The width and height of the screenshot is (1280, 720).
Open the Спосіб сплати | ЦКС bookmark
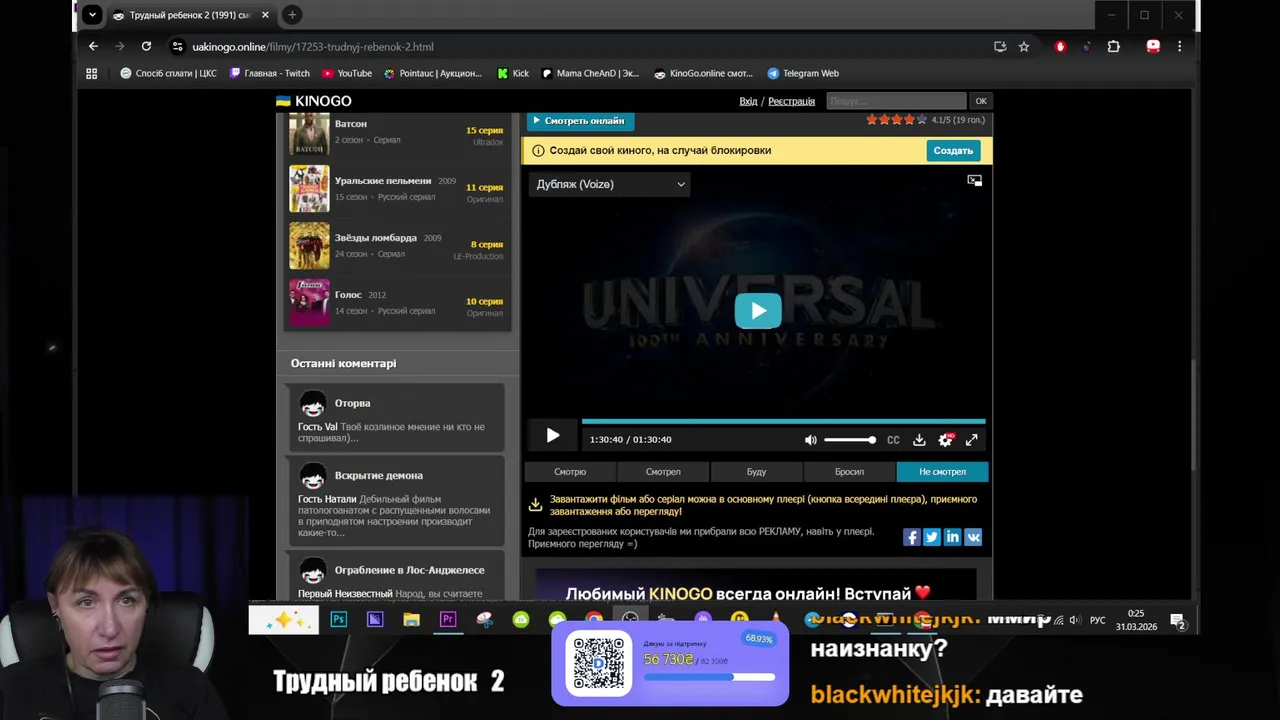click(x=168, y=73)
